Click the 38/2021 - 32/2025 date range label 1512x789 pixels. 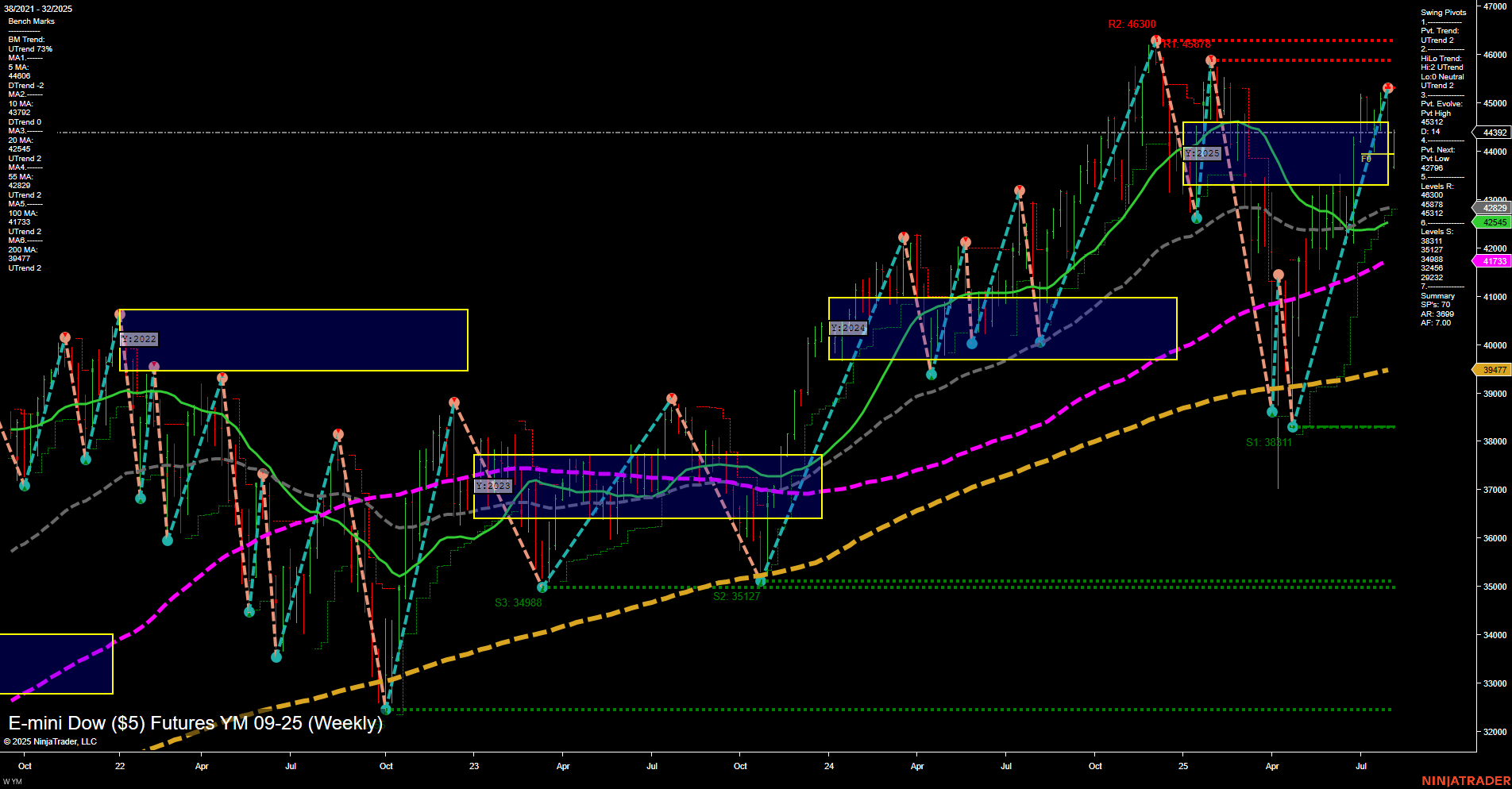pos(38,7)
